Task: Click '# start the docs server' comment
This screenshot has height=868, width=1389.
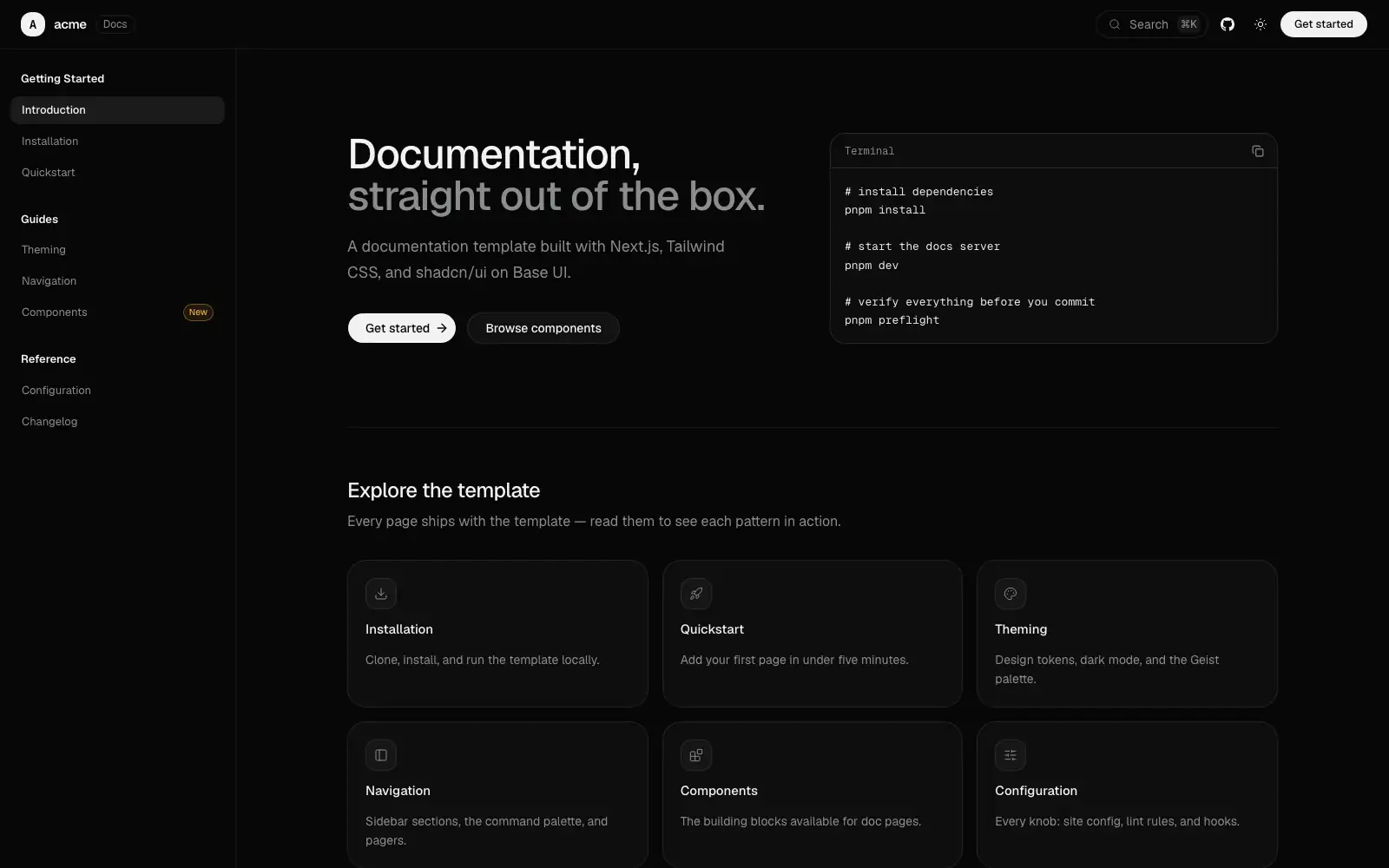Action: [922, 247]
